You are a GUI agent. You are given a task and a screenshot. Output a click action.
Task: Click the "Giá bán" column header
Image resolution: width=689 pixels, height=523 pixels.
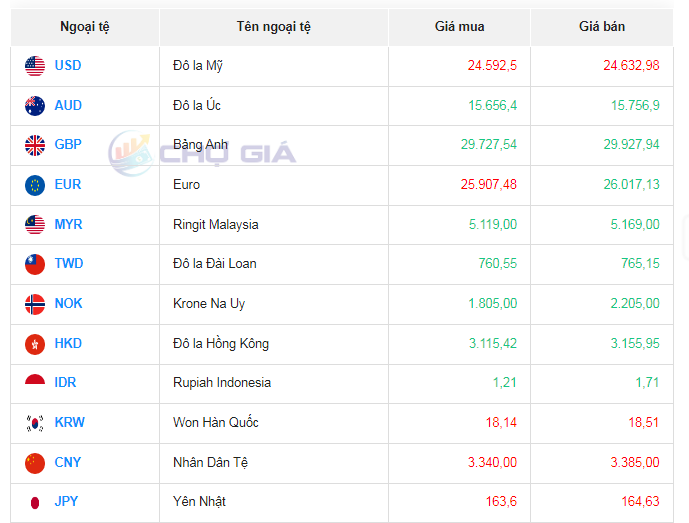click(602, 27)
